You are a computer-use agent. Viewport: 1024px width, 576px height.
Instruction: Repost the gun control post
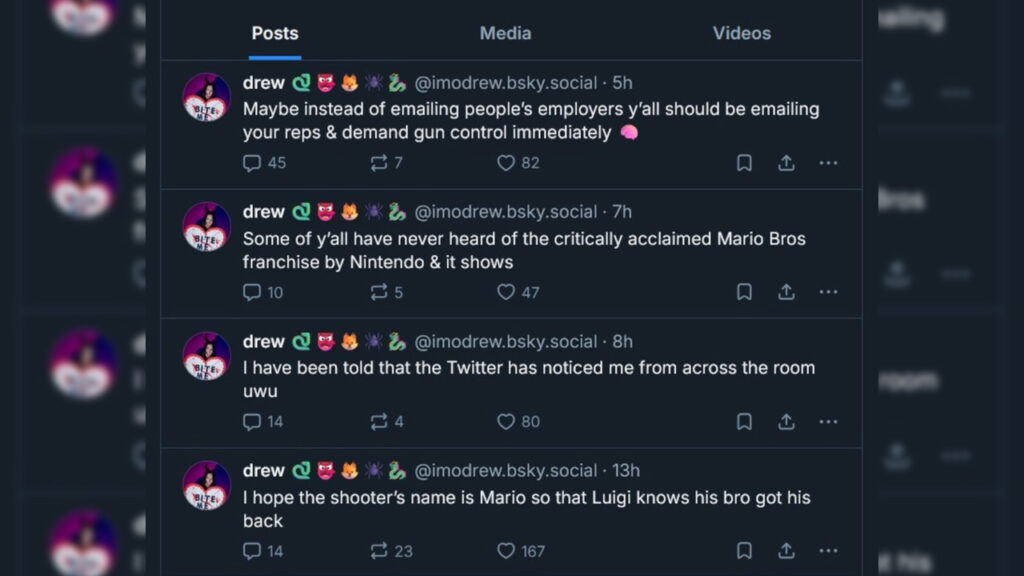(379, 163)
